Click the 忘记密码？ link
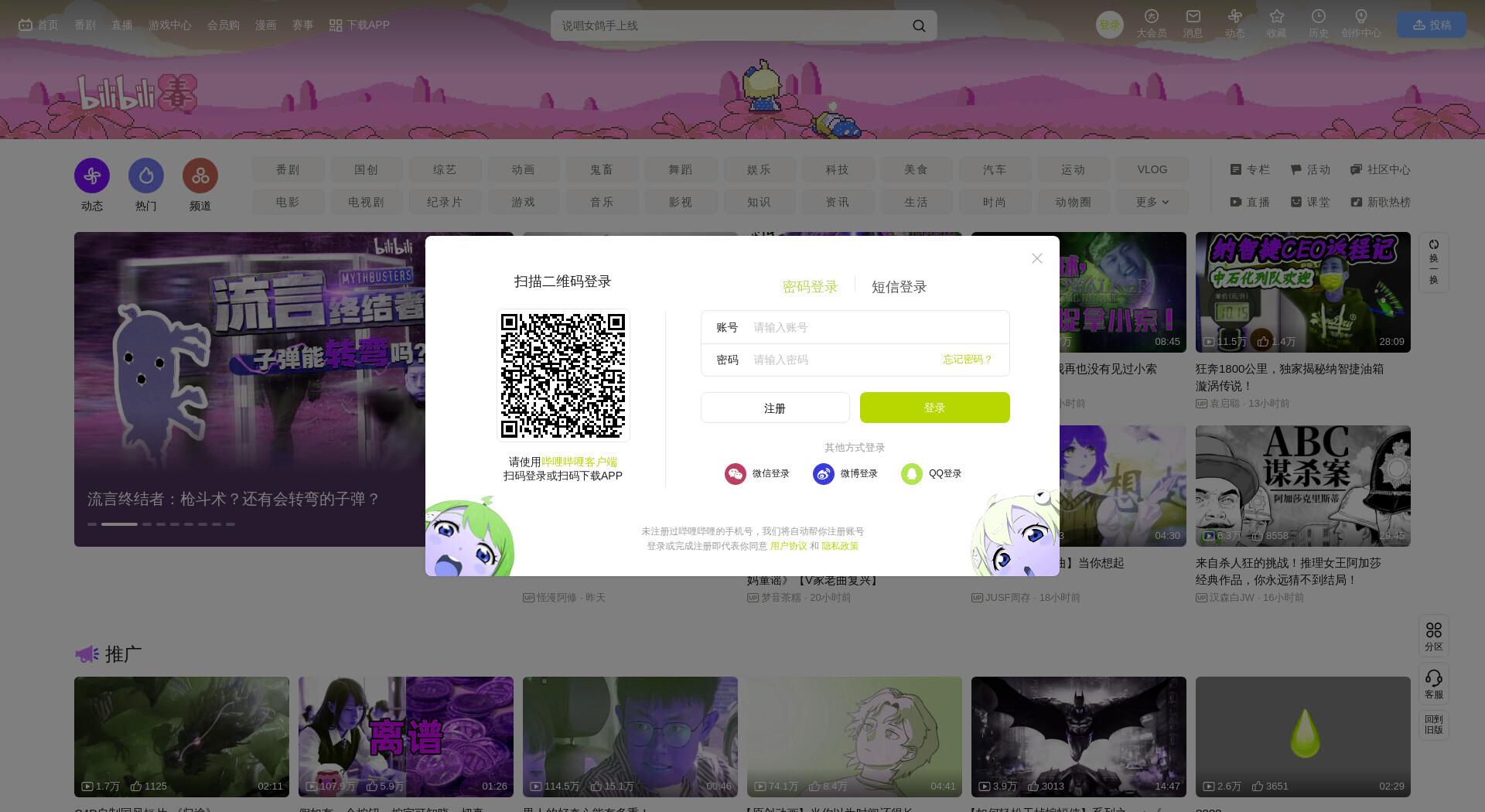 tap(968, 360)
